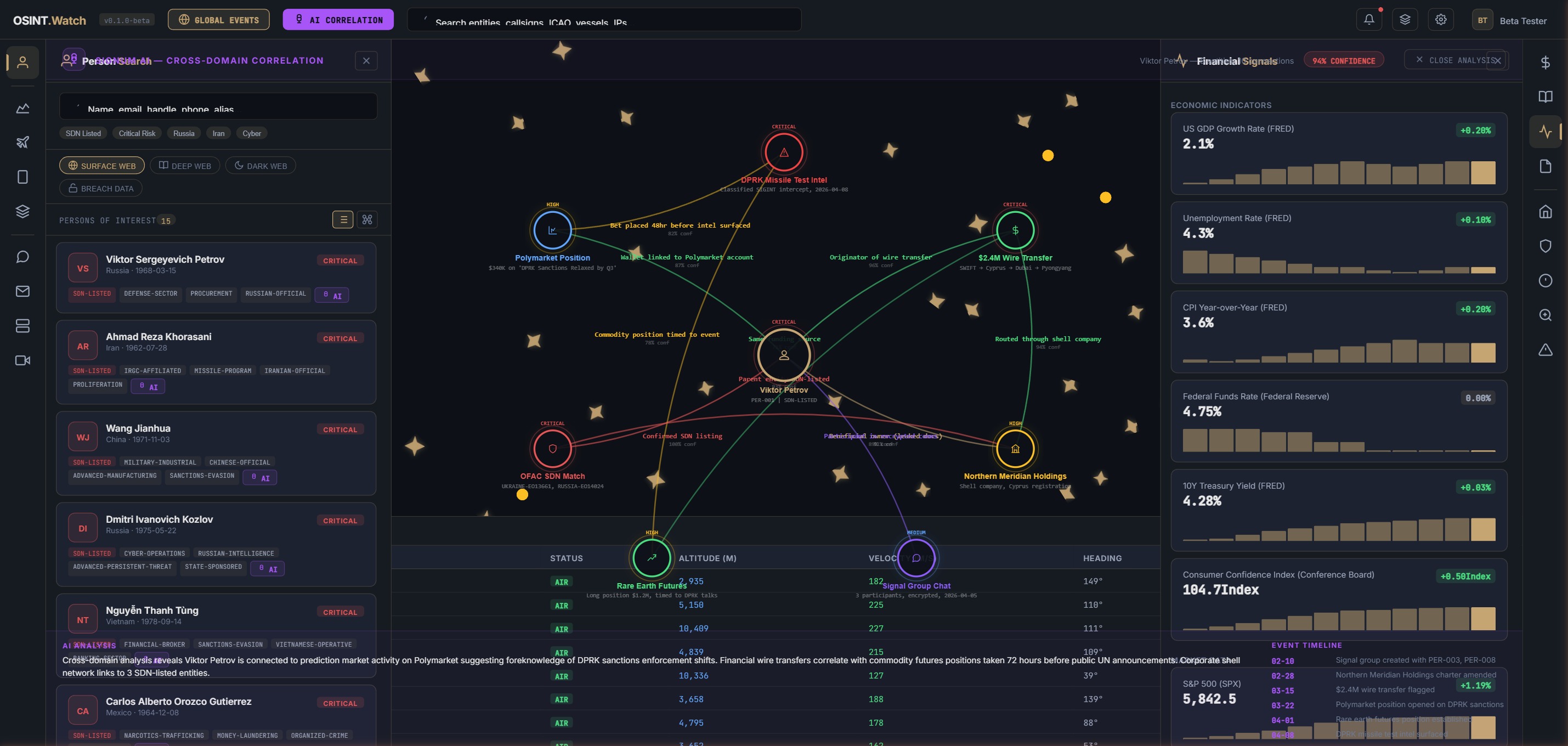
Task: Open the dollar financial panel in the right sidebar
Action: (x=1546, y=63)
